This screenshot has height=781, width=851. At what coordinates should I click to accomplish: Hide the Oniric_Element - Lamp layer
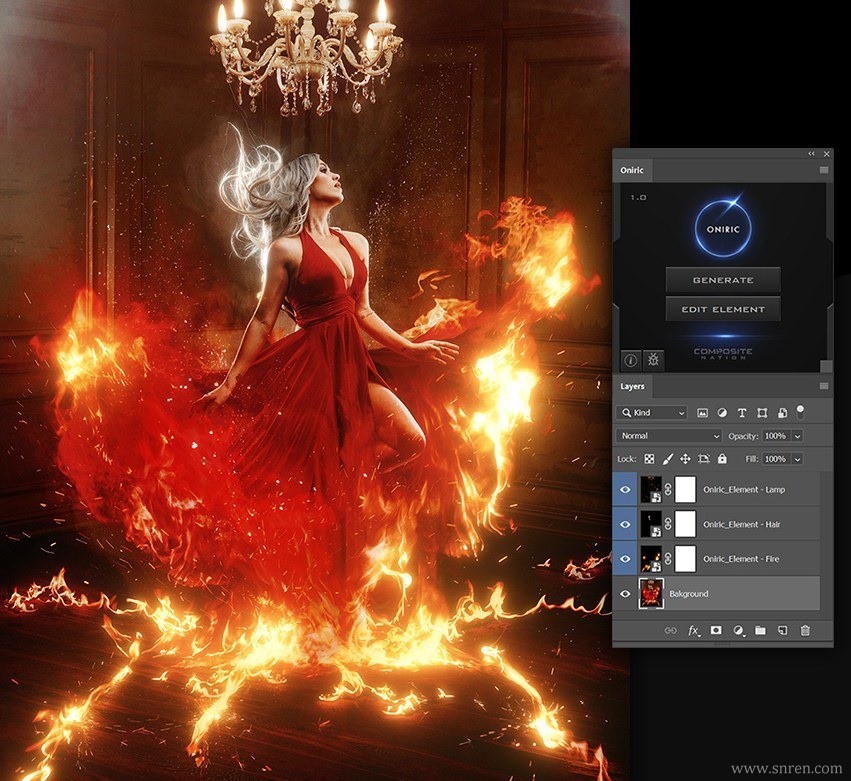click(625, 490)
